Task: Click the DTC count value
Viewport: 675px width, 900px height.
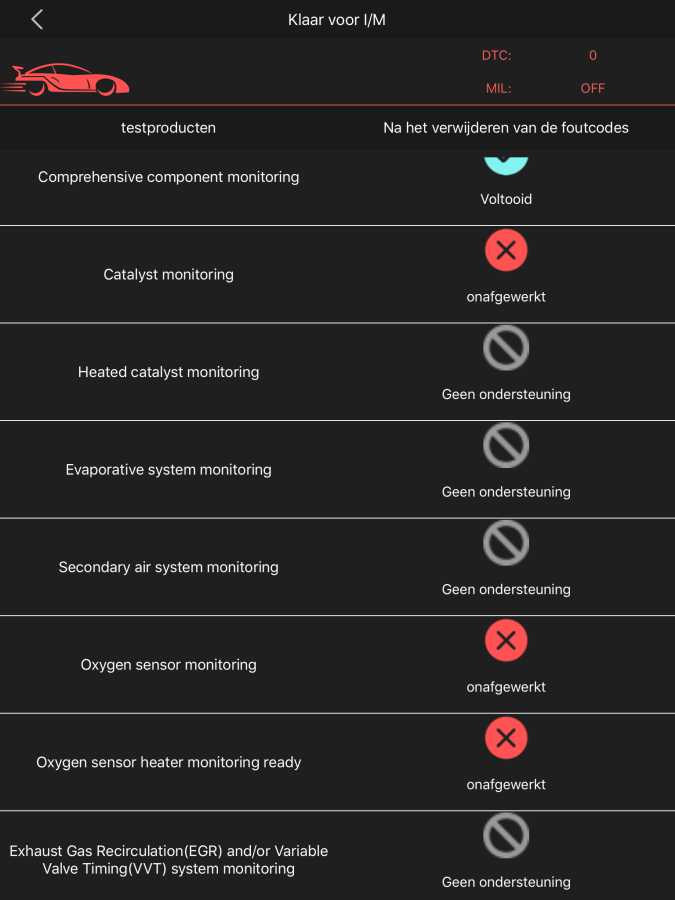Action: pos(593,56)
